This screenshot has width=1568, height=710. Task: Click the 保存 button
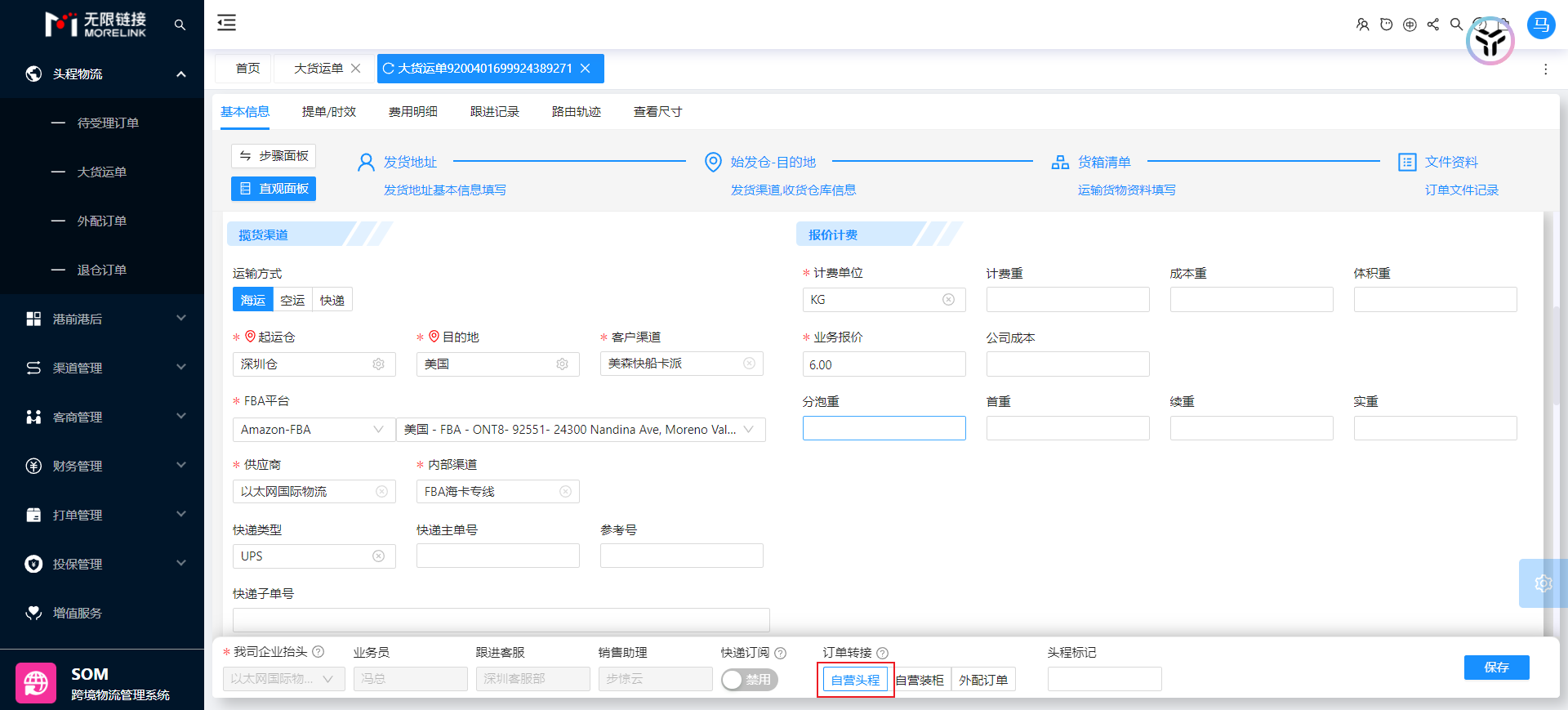coord(1497,668)
